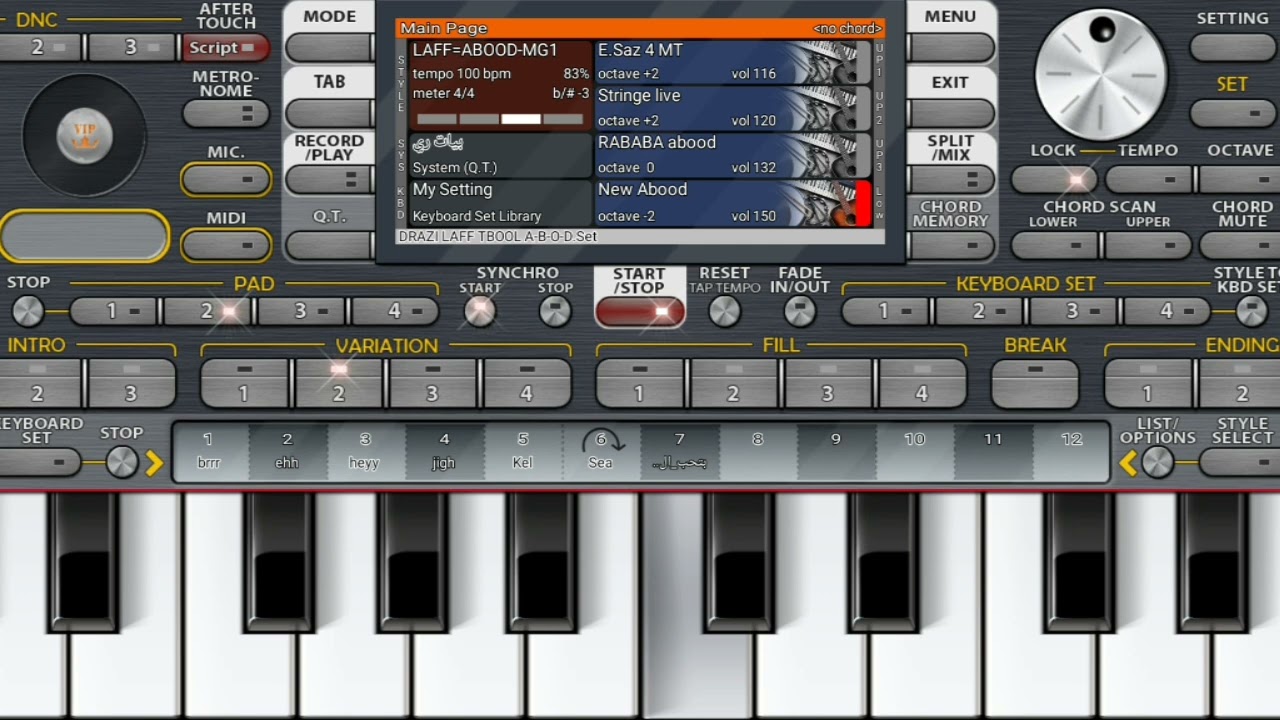Toggle the TEMPO button
The height and width of the screenshot is (720, 1280).
pyautogui.click(x=1148, y=180)
